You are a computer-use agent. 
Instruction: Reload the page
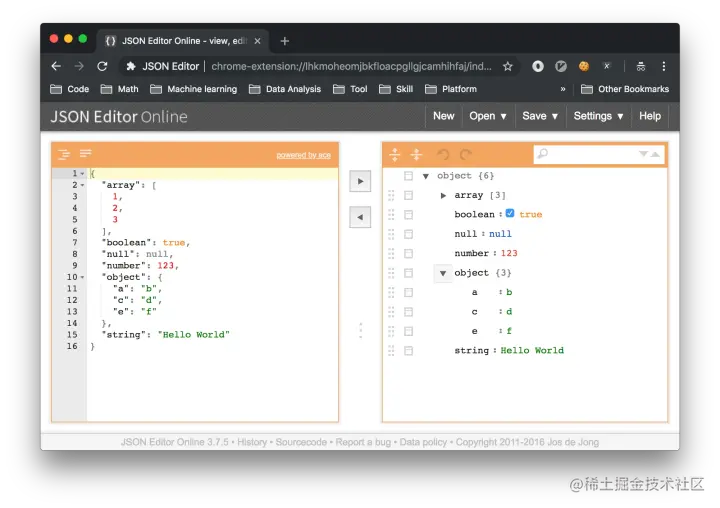tap(102, 67)
